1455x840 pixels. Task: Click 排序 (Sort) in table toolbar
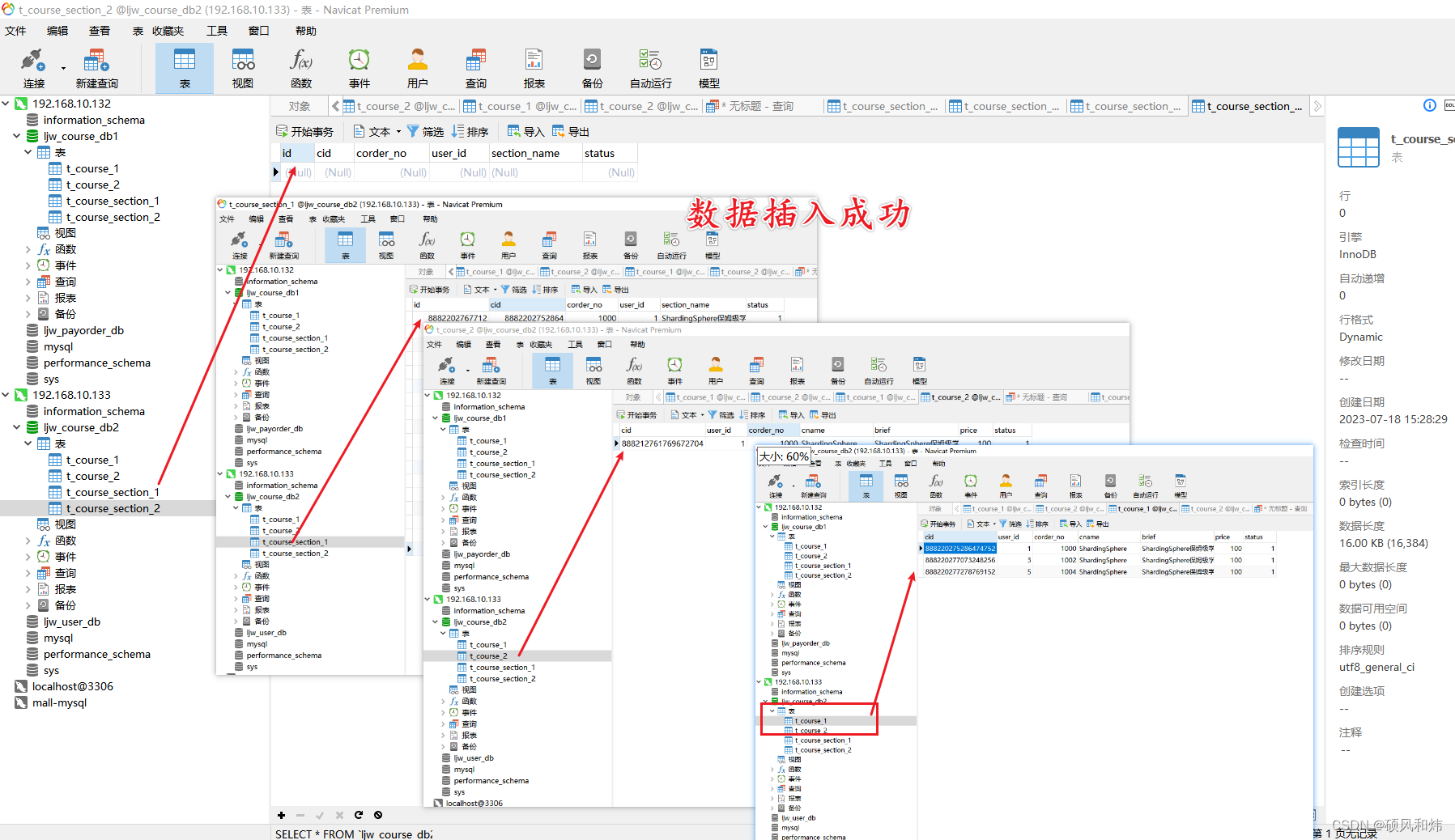point(470,132)
